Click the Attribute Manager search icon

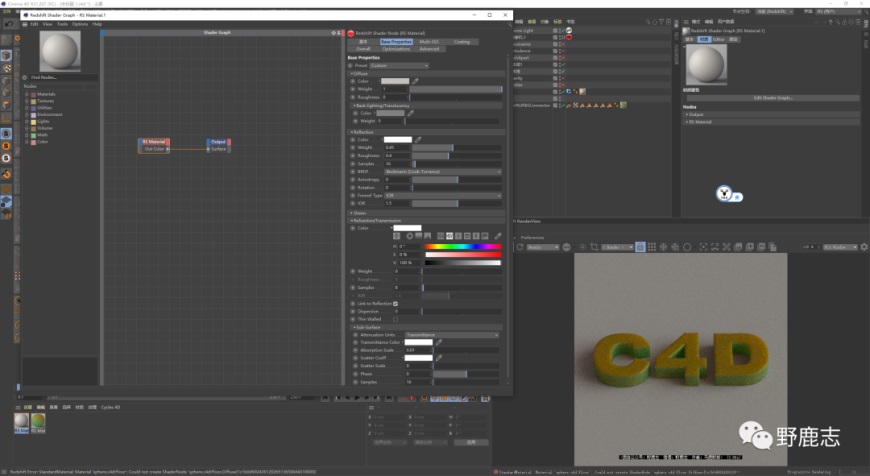pyautogui.click(x=838, y=22)
